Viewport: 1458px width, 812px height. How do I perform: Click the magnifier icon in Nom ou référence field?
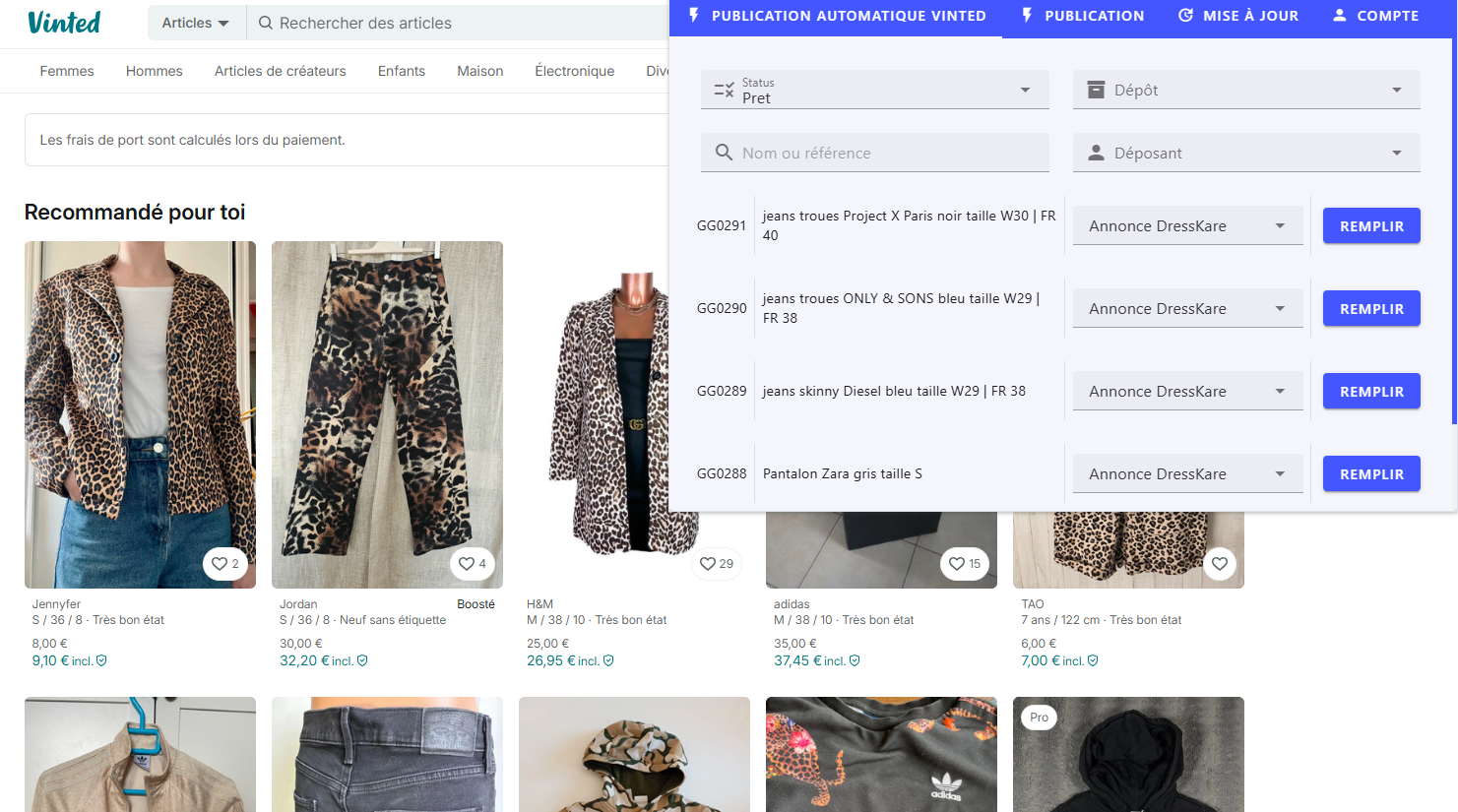coord(724,153)
